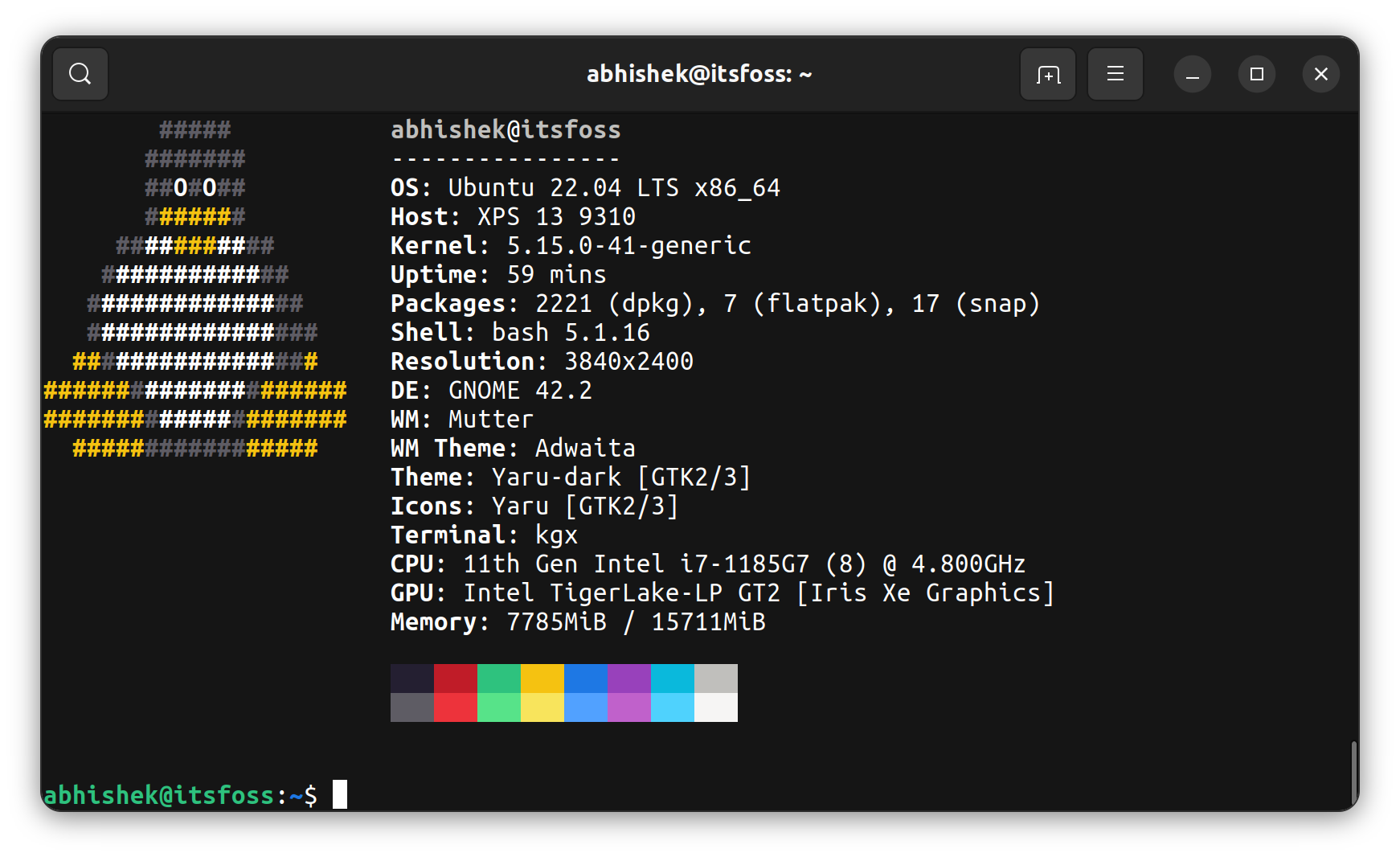Click the green top-row color block

pyautogui.click(x=499, y=679)
